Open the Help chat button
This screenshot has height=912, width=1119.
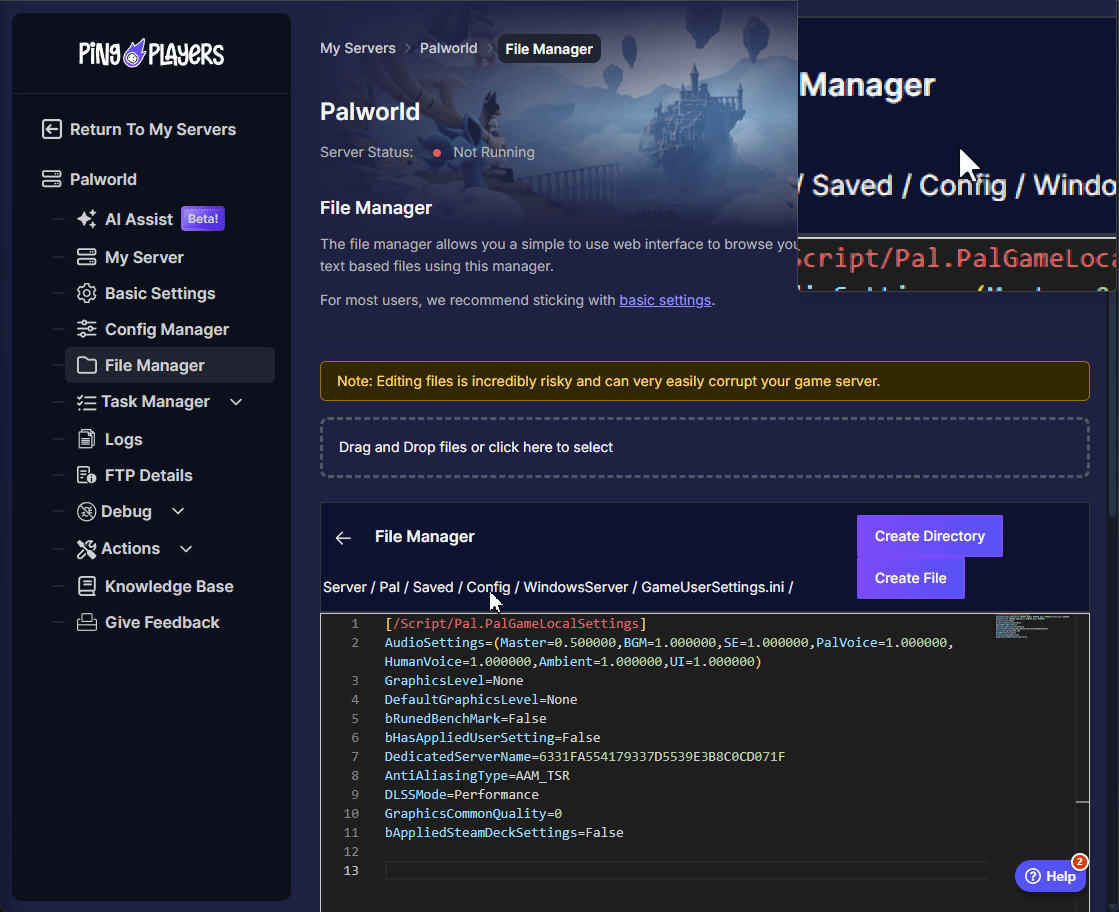[1050, 876]
